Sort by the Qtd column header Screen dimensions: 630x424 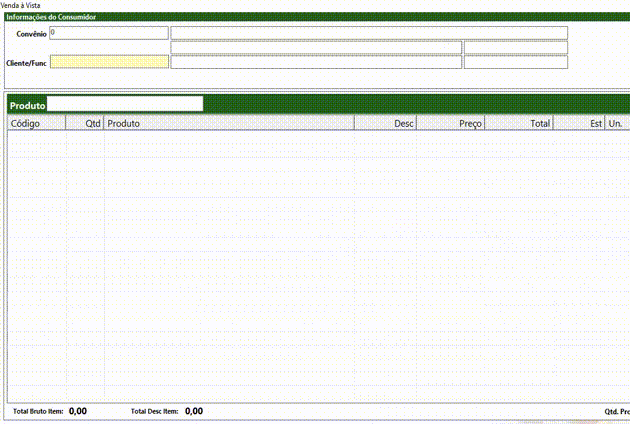(86, 123)
